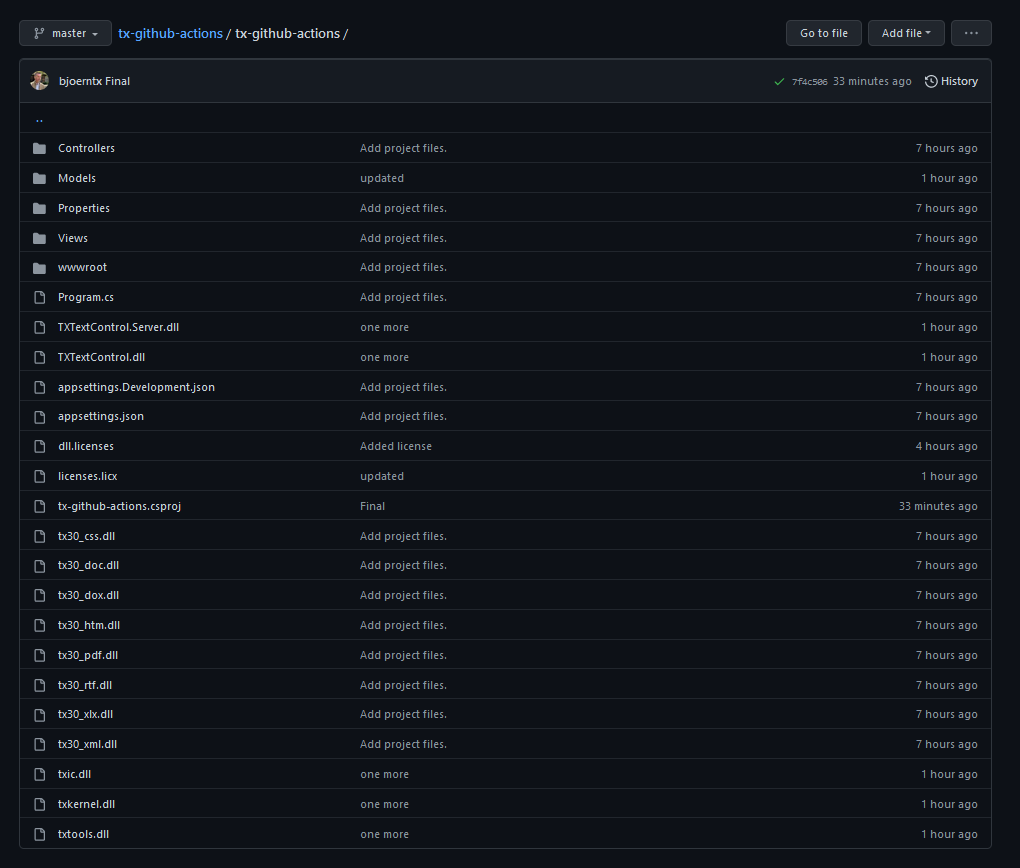Click the Controllers folder name
This screenshot has height=868, width=1020.
point(87,148)
